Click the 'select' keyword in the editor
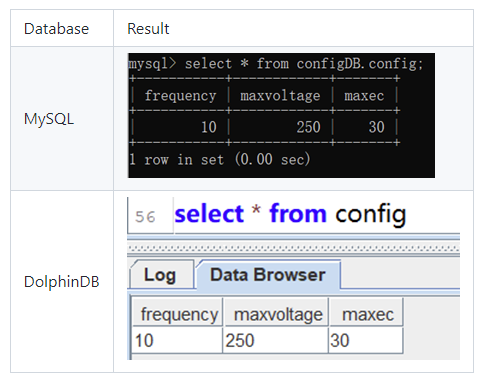Image resolution: width=487 pixels, height=384 pixels. tap(209, 213)
